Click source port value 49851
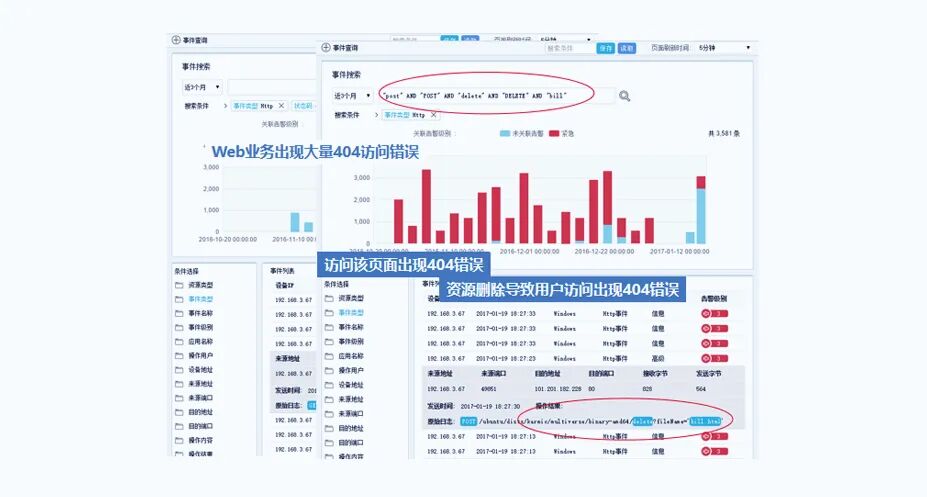 click(x=488, y=389)
